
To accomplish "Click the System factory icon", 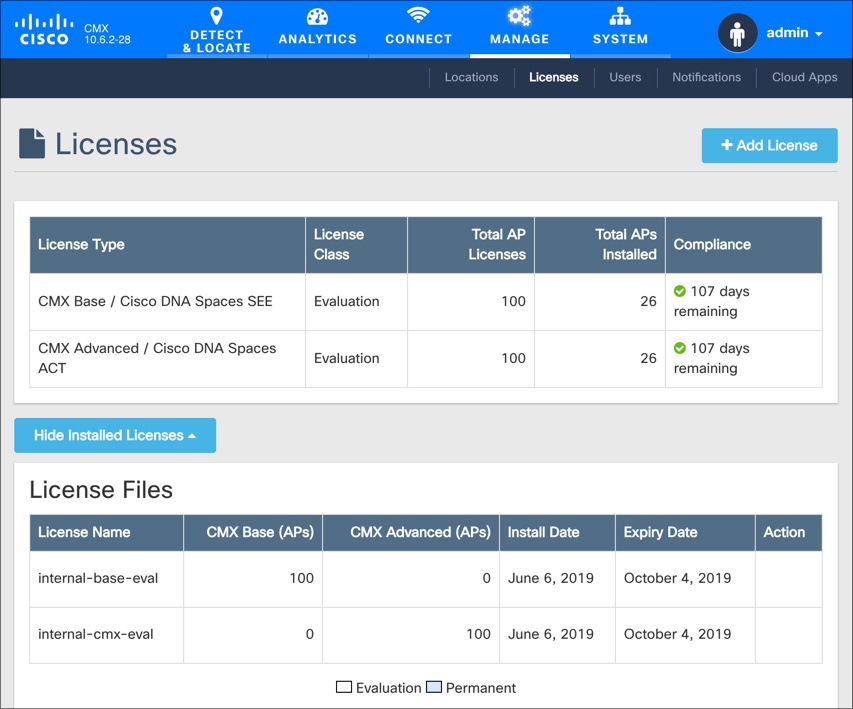I will (620, 16).
